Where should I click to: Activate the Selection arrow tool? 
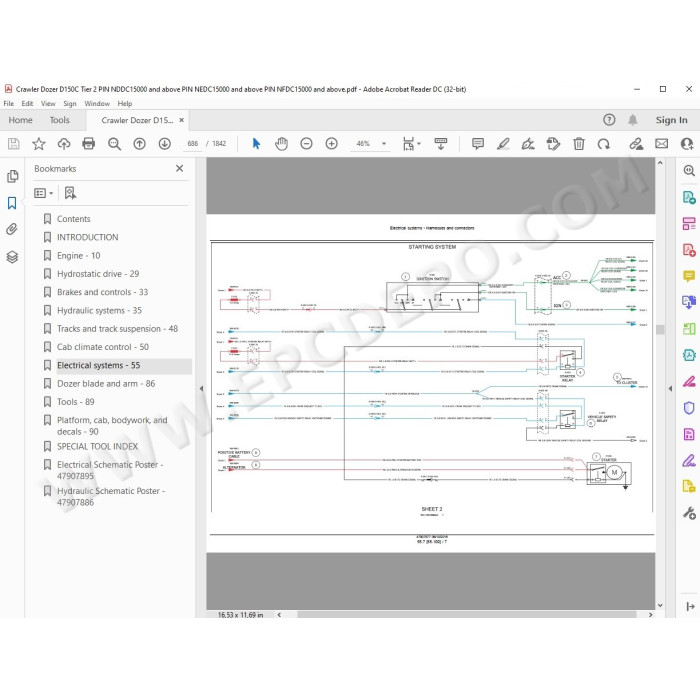[256, 144]
